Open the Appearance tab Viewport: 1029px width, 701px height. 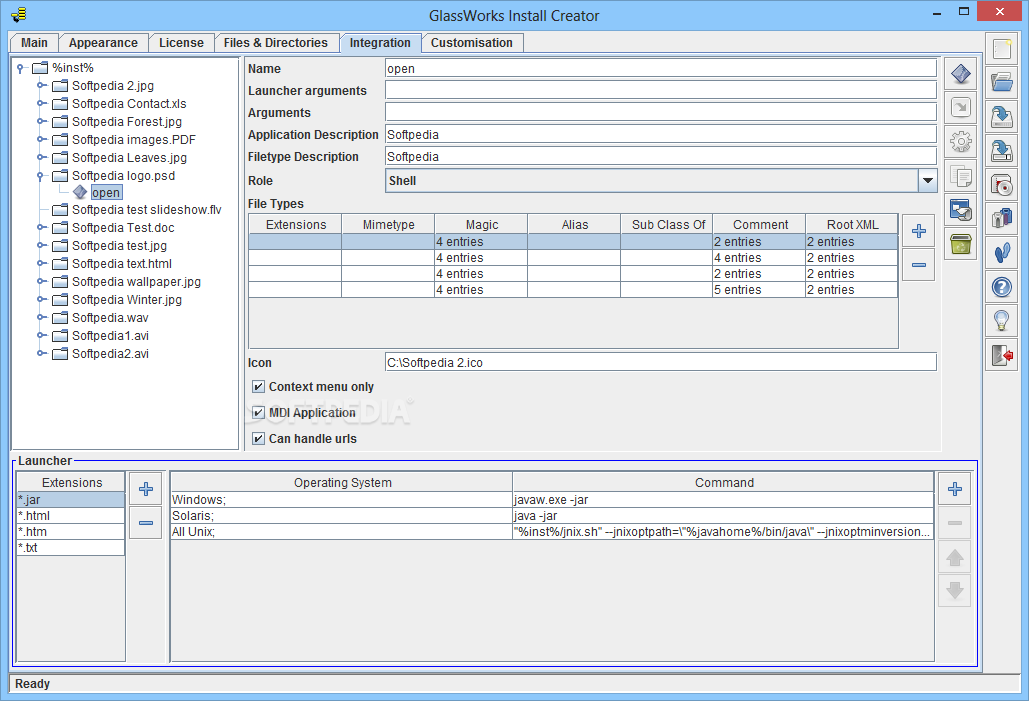(103, 43)
